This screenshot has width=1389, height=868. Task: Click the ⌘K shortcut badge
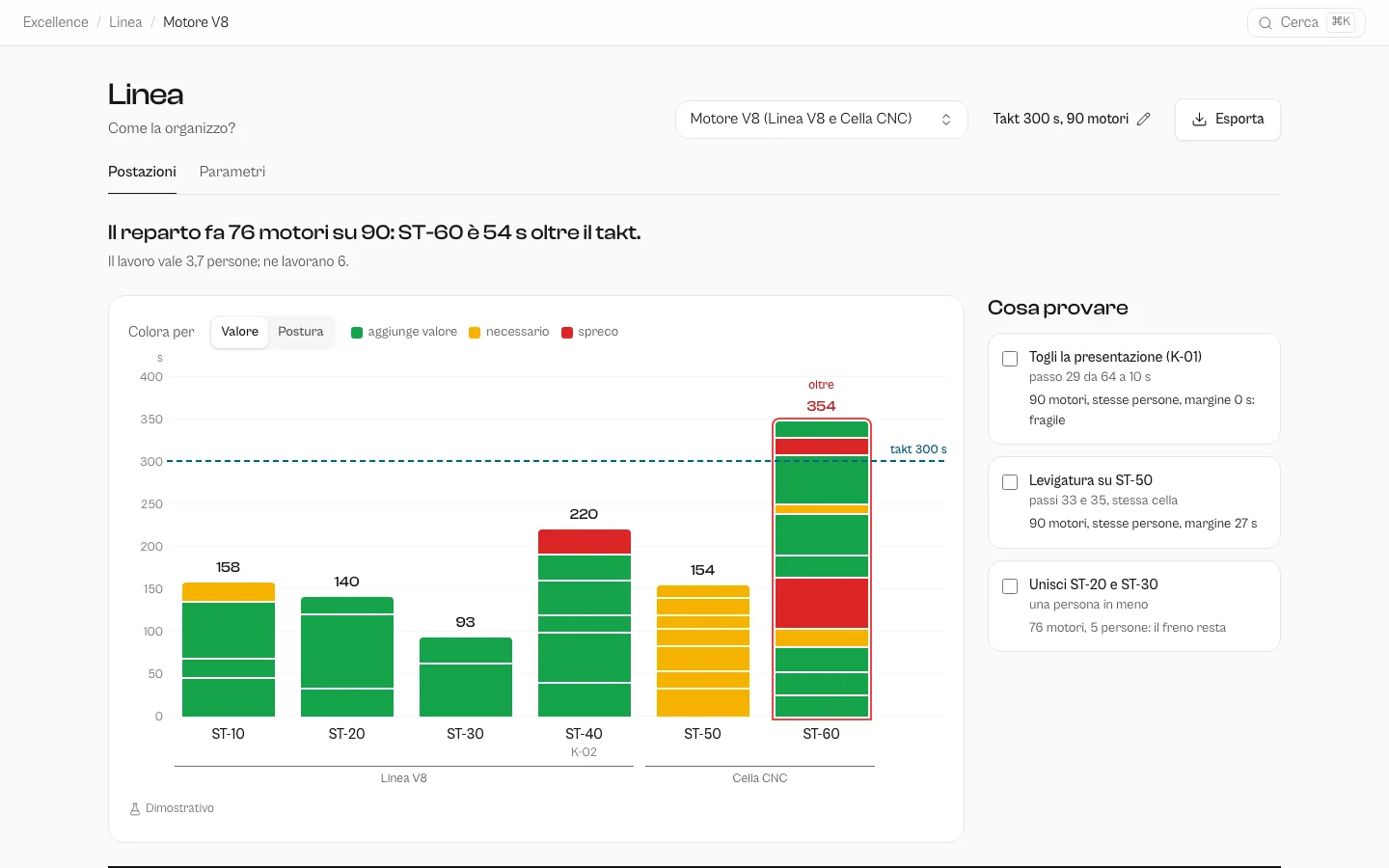tap(1341, 22)
